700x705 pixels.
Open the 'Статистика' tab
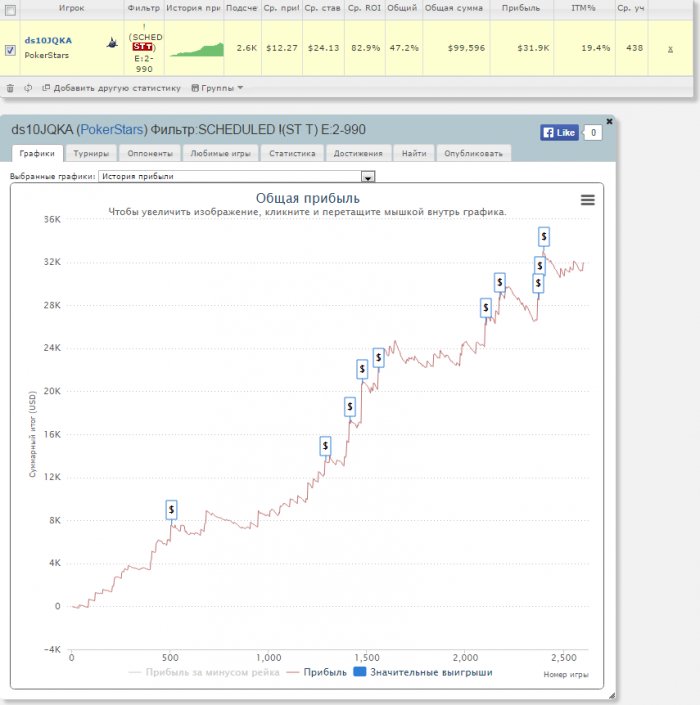point(292,154)
